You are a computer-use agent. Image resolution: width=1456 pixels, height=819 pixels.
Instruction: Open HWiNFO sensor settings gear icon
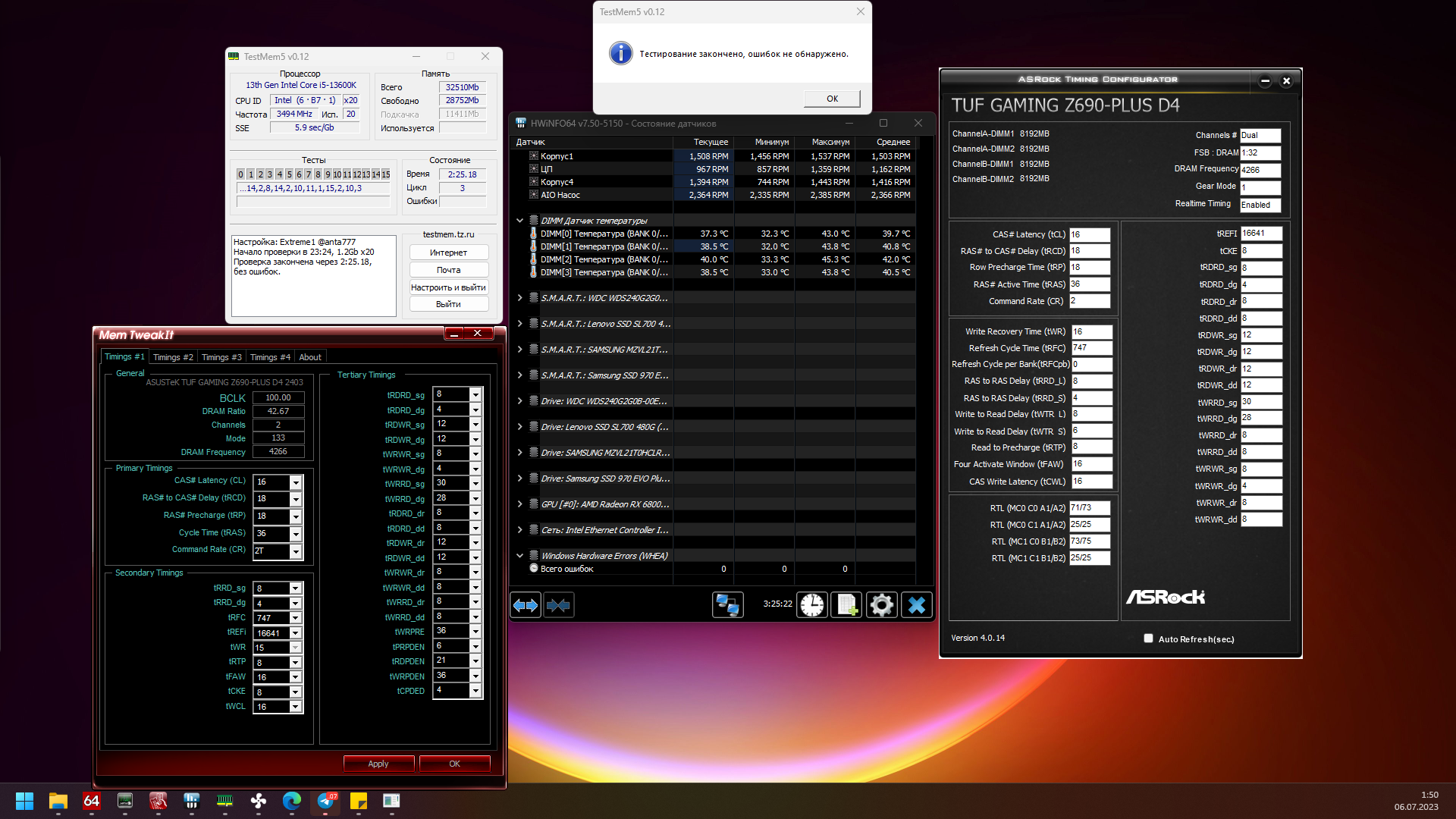click(881, 605)
